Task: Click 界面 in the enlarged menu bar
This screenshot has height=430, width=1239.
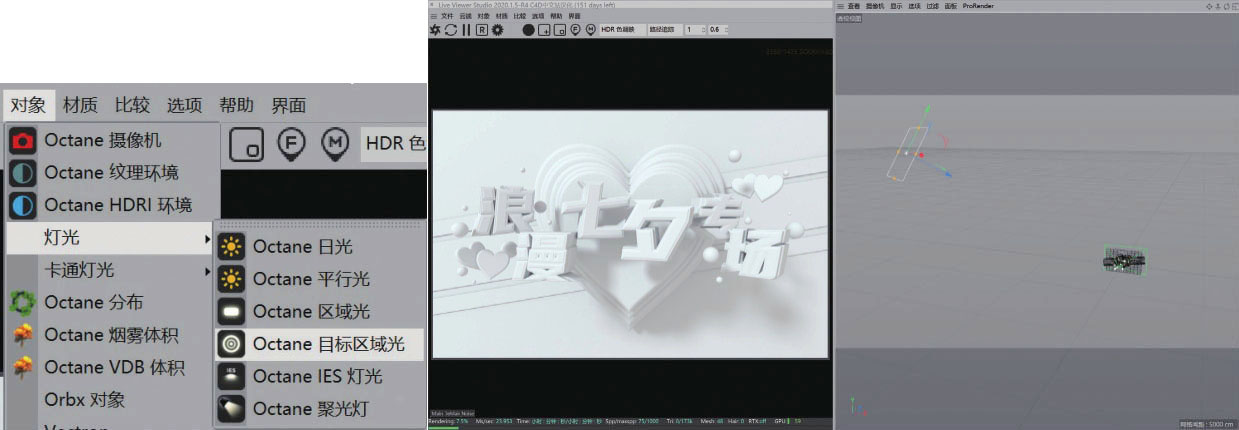Action: tap(288, 105)
